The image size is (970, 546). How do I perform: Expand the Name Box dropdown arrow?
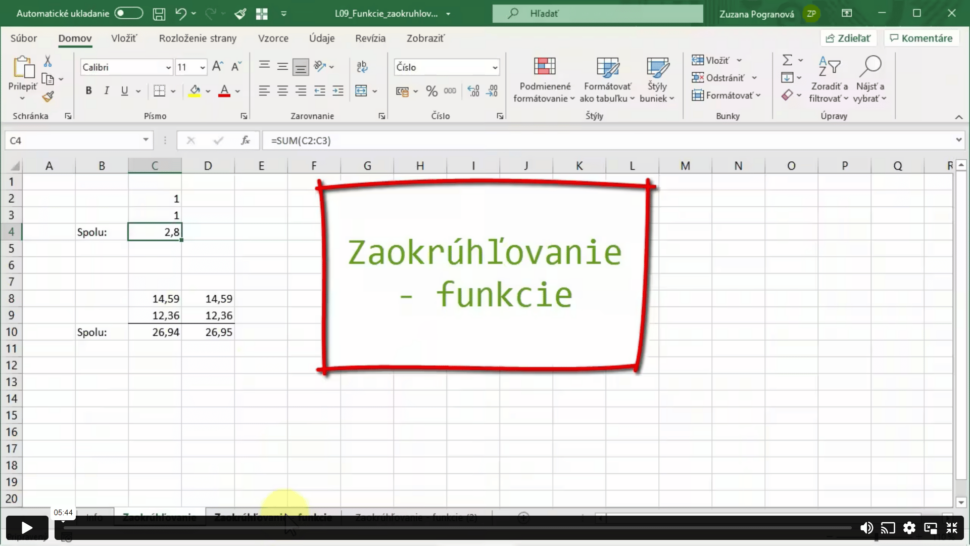147,141
